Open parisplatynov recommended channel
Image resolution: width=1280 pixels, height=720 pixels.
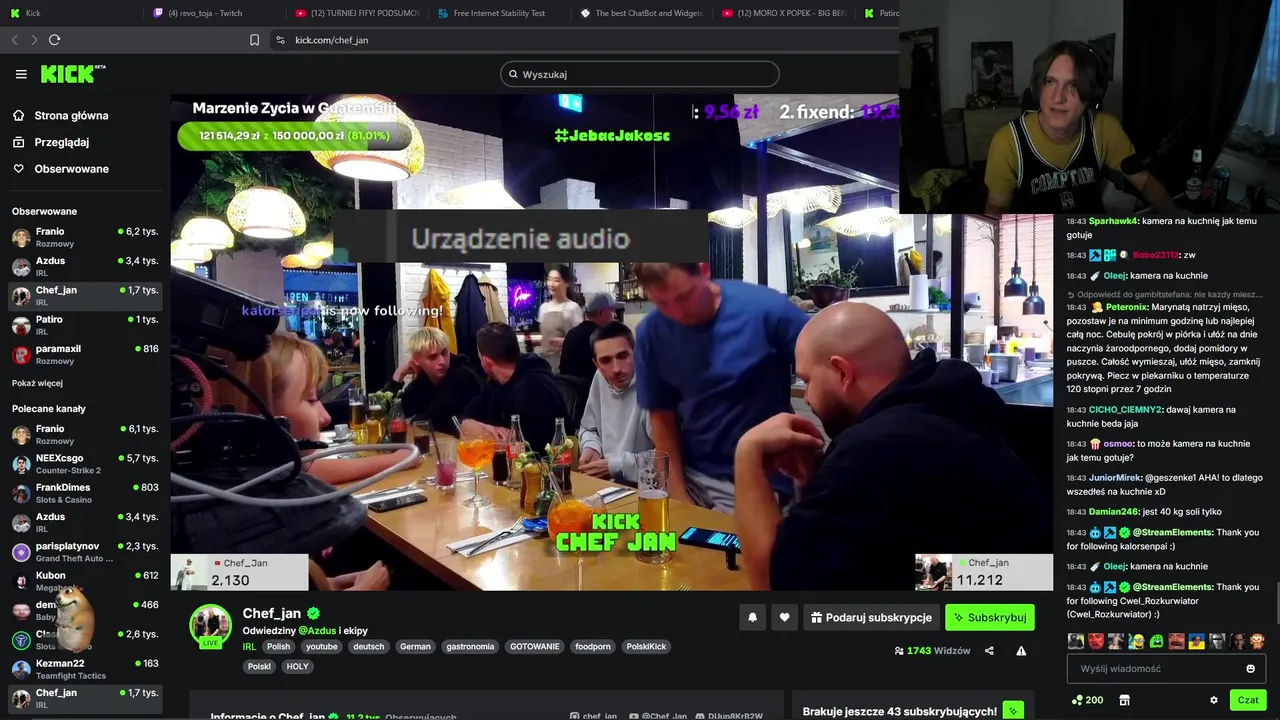click(84, 552)
